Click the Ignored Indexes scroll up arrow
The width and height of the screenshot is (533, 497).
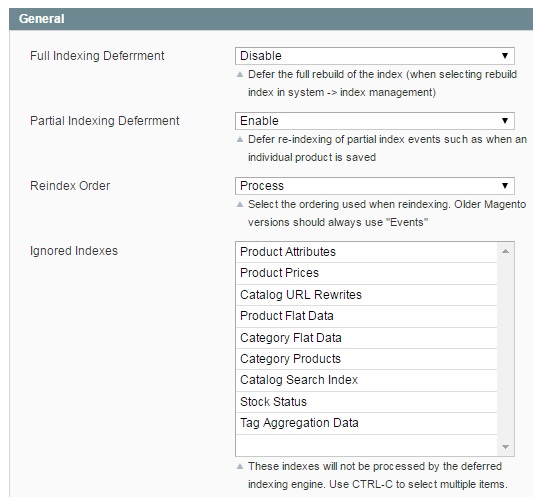point(505,251)
